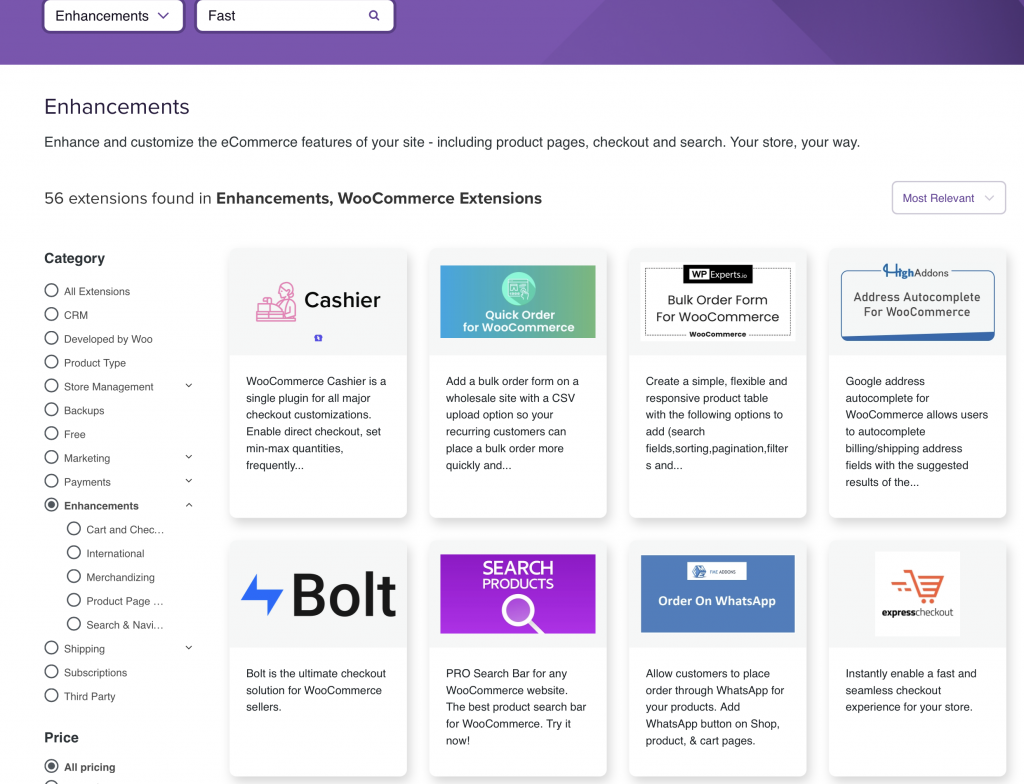Open the Most Relevant sort dropdown
The image size is (1024, 784).
tap(948, 198)
